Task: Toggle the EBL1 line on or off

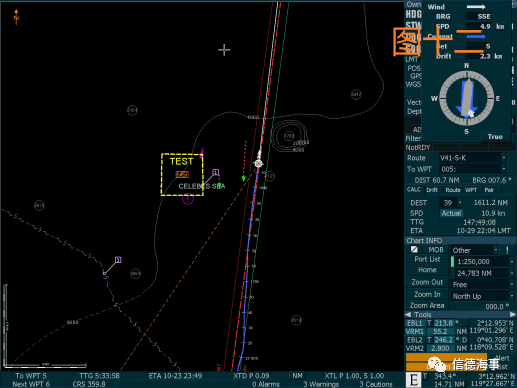Action: pos(414,323)
